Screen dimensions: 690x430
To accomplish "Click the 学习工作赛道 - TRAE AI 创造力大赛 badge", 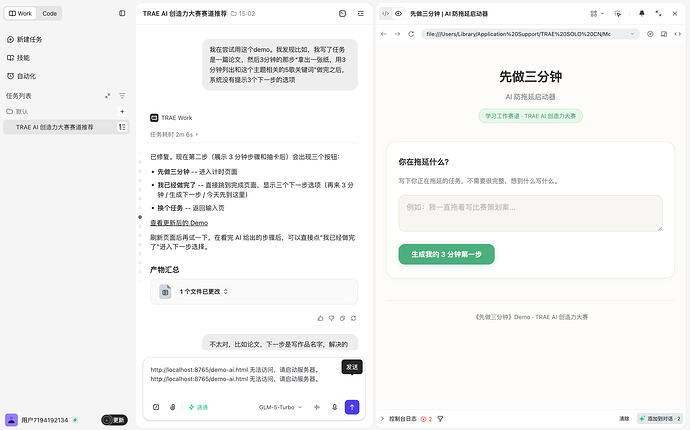I will [x=530, y=116].
